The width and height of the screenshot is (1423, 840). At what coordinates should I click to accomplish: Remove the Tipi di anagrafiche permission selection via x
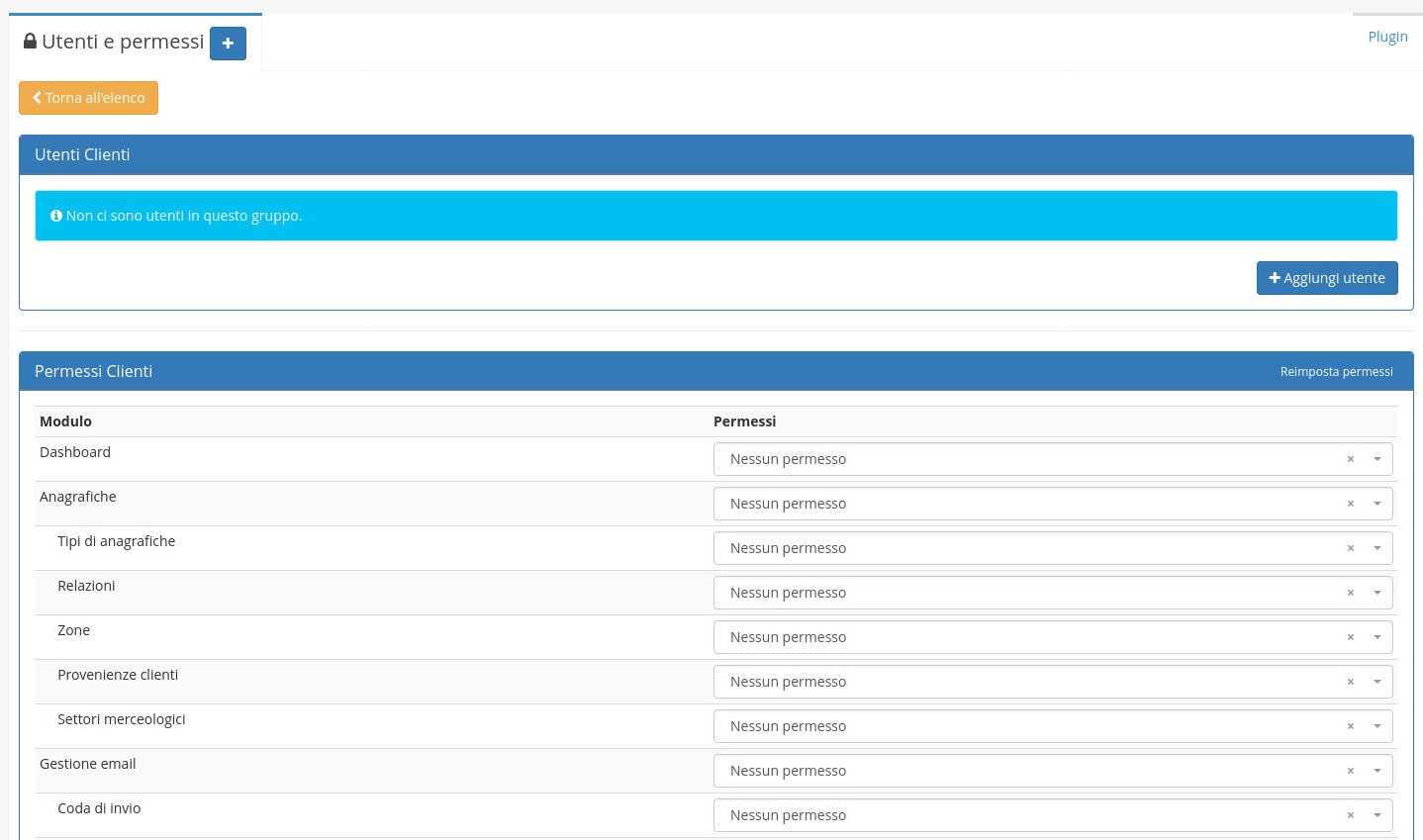[1350, 548]
